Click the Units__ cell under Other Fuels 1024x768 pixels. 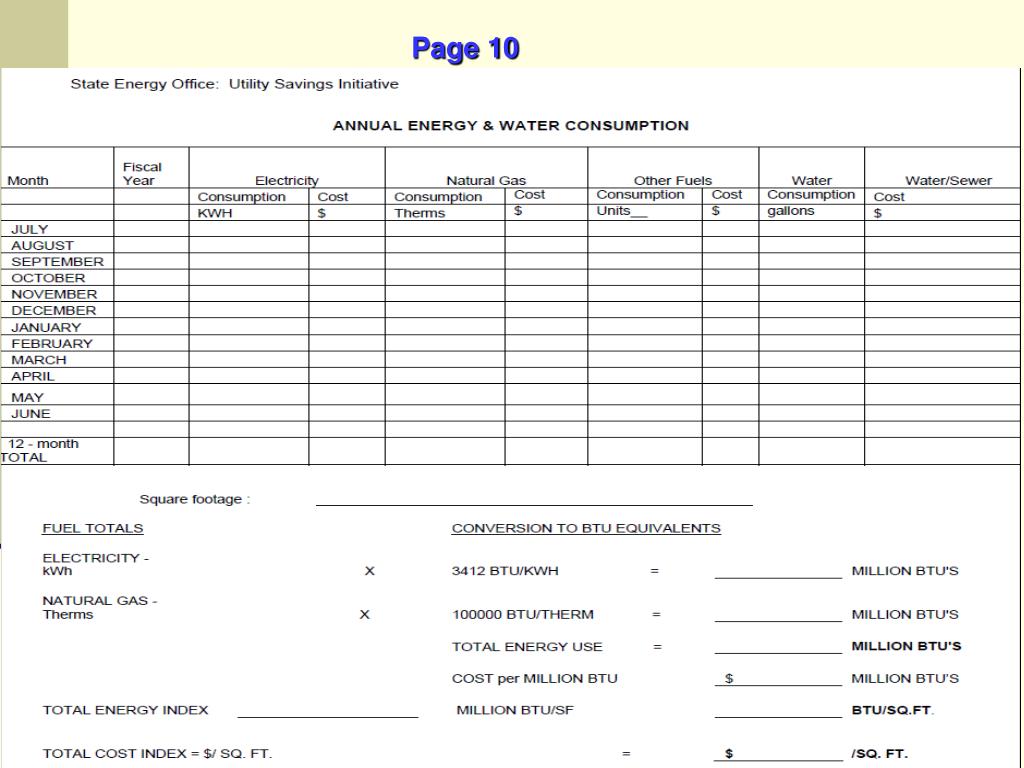622,211
